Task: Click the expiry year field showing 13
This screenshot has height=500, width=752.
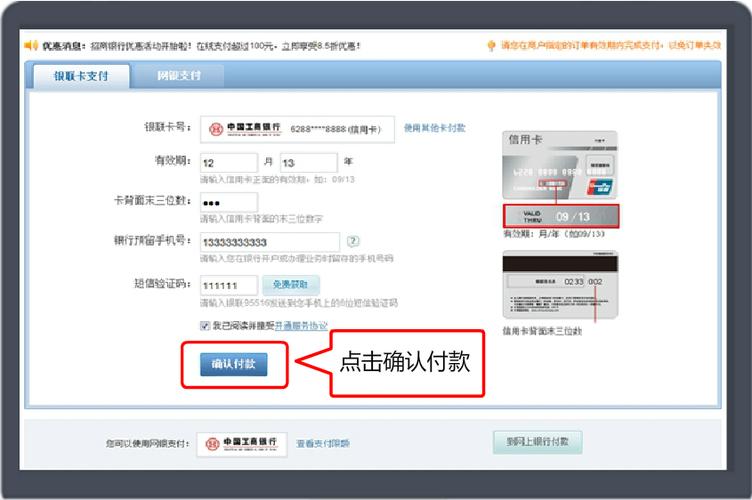Action: pos(309,163)
